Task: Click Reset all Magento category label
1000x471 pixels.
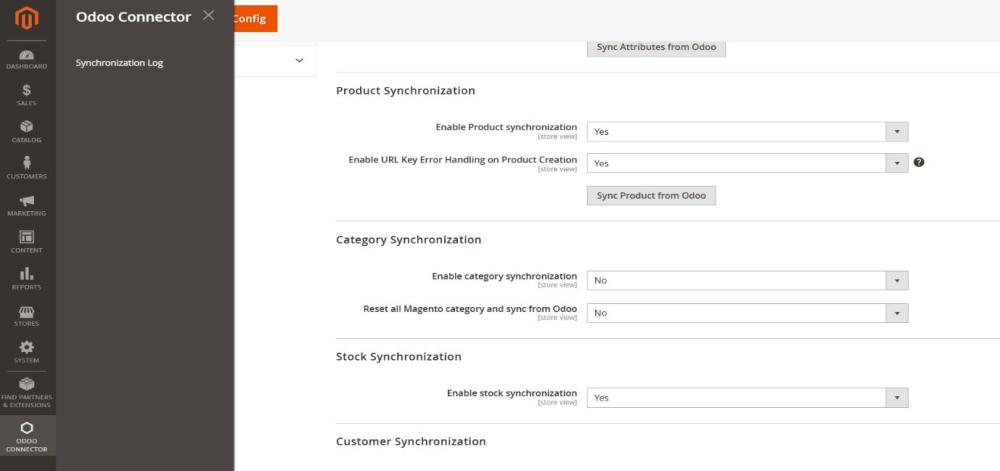Action: pyautogui.click(x=470, y=308)
